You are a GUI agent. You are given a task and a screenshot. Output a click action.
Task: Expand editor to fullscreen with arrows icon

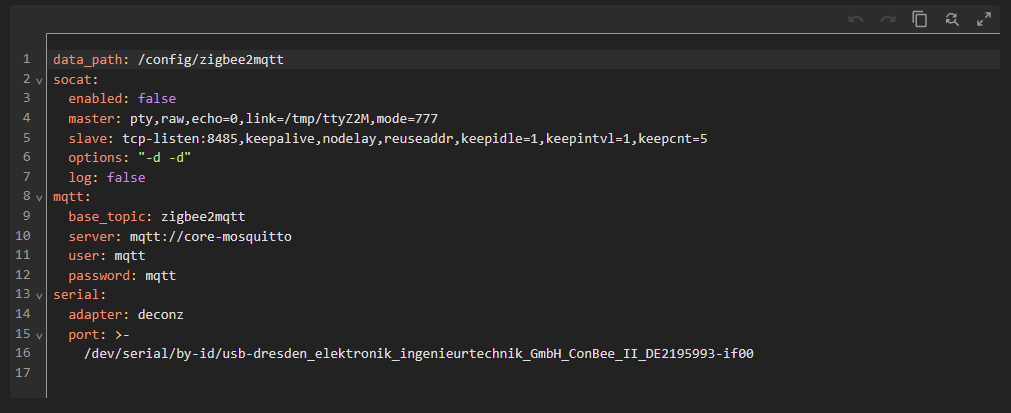coord(983,19)
